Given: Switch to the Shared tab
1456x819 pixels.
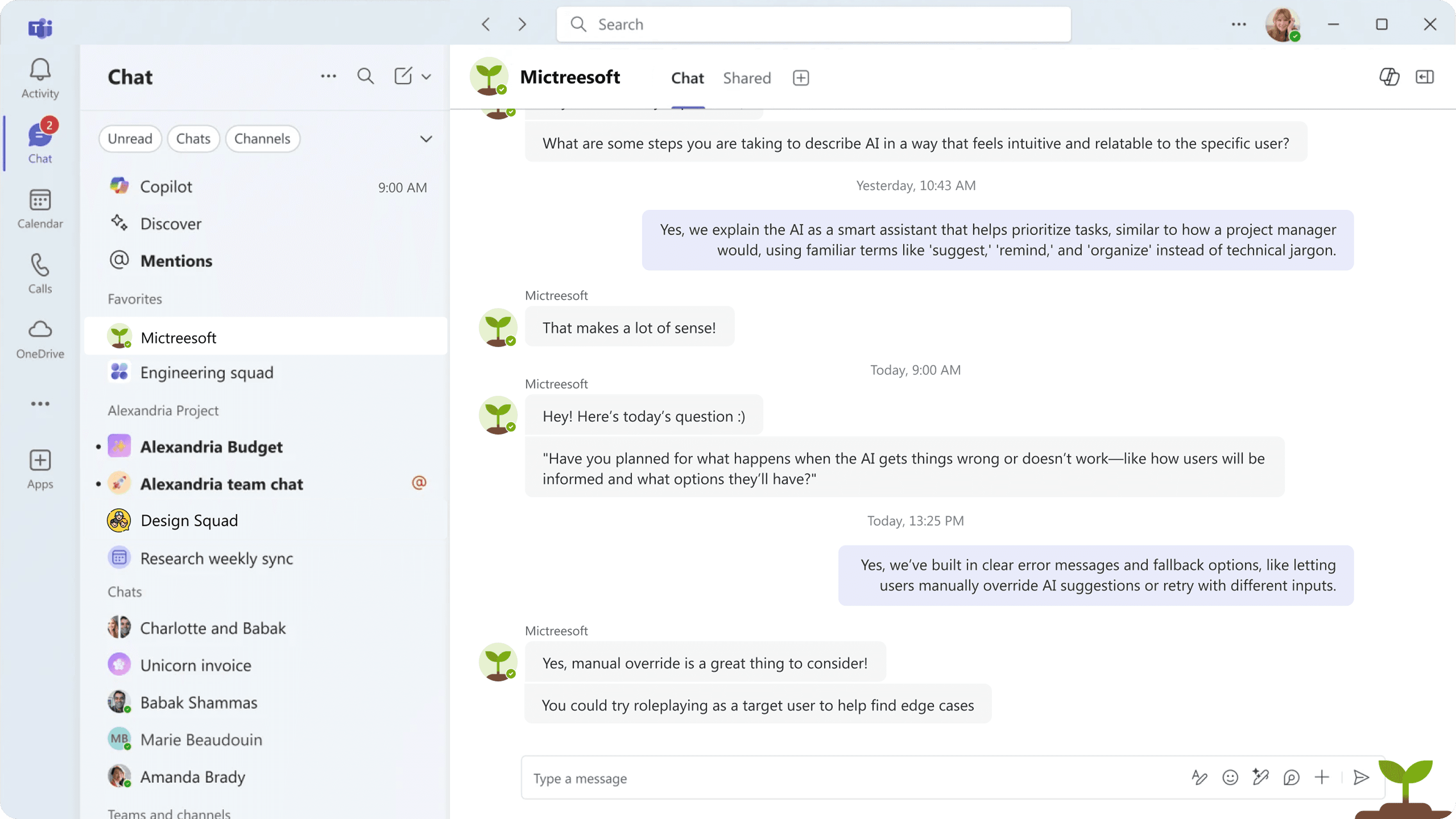Looking at the screenshot, I should click(747, 78).
